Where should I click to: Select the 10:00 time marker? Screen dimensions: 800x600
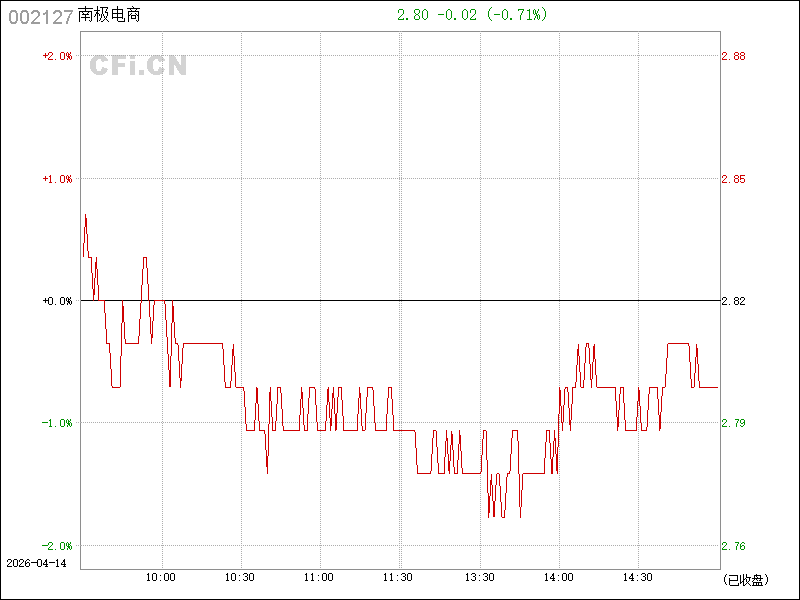pos(161,578)
